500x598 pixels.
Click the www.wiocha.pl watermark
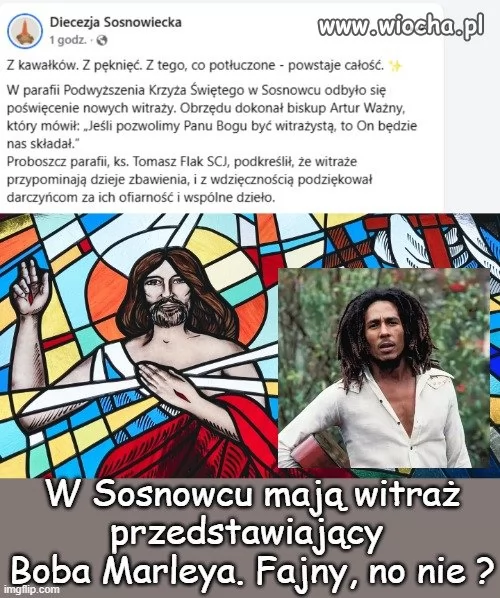(x=401, y=25)
